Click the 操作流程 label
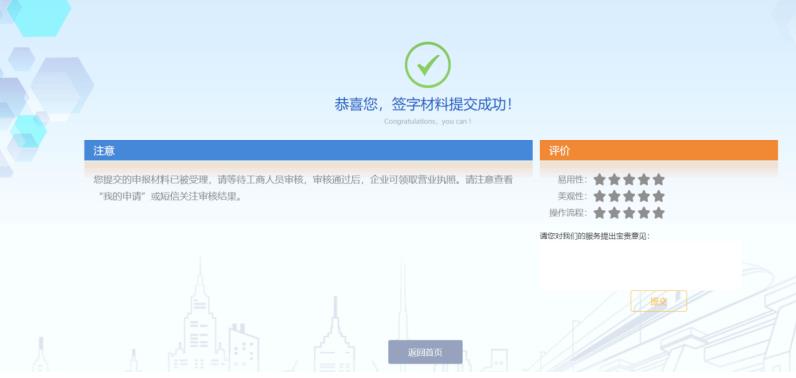The image size is (796, 378). (x=568, y=213)
